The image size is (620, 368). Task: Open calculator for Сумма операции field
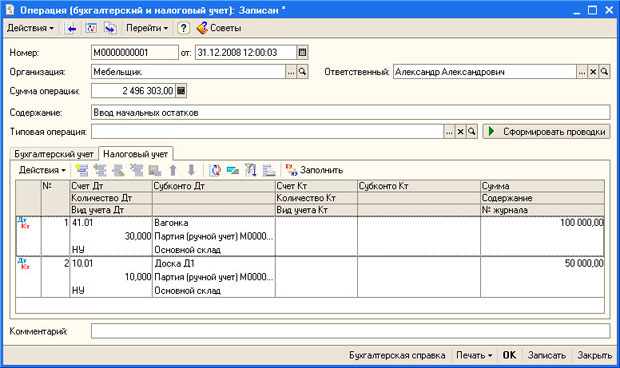181,91
